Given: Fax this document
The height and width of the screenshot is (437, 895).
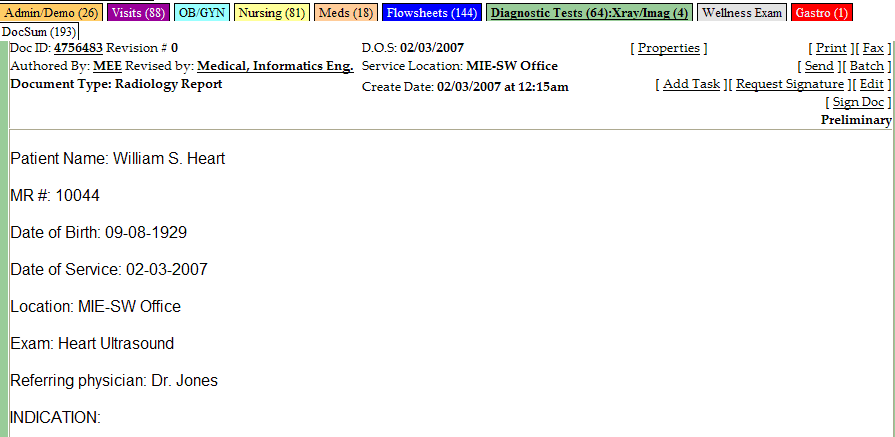Looking at the screenshot, I should coord(872,48).
